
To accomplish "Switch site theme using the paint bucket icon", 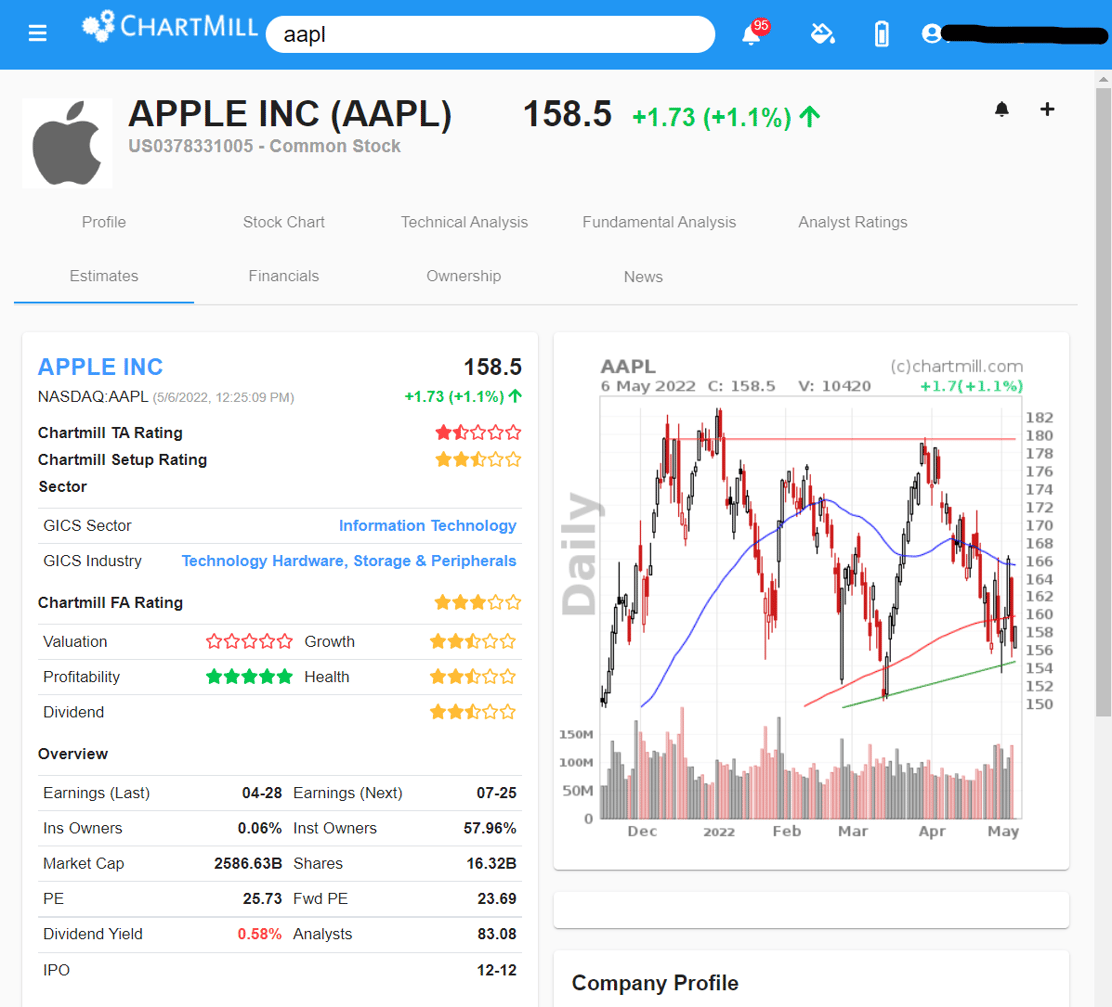I will 823,33.
